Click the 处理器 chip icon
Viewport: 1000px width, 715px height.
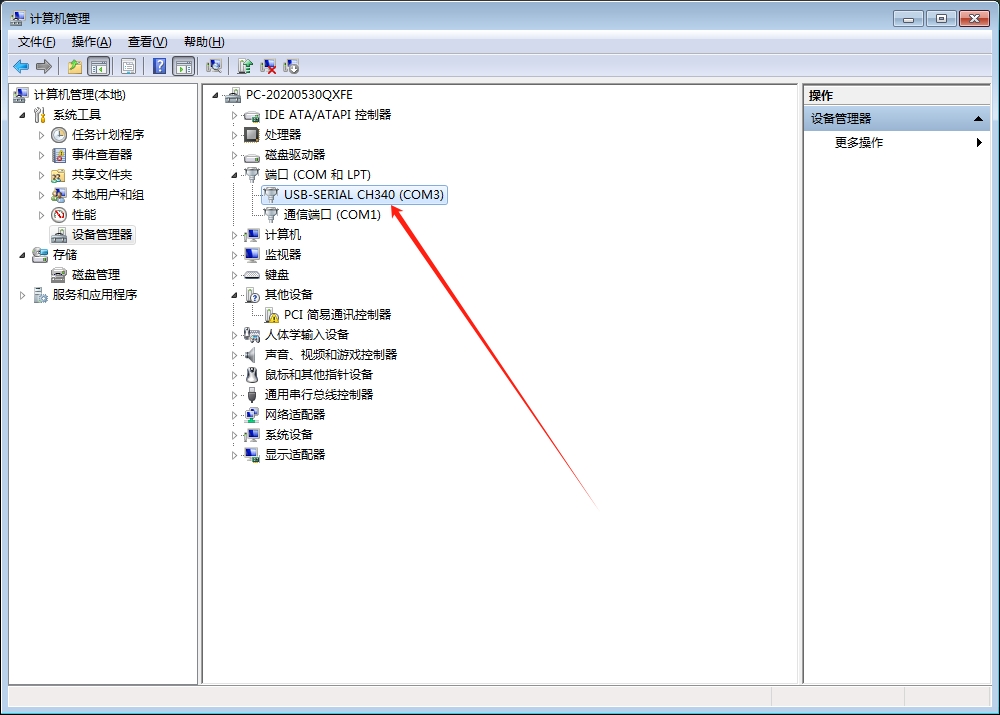click(x=252, y=135)
